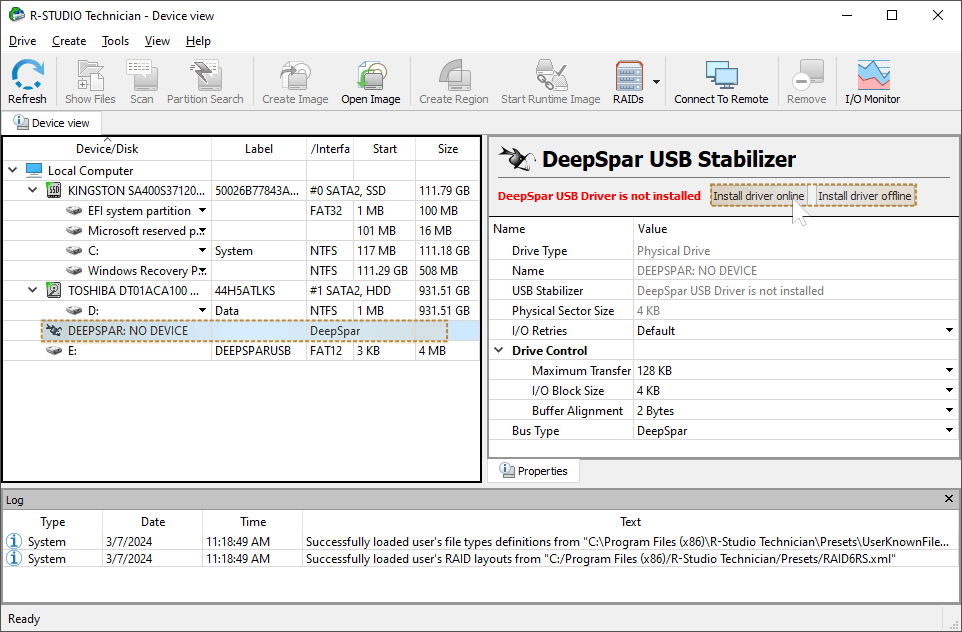
Task: Collapse the Local Computer tree node
Action: (x=13, y=170)
